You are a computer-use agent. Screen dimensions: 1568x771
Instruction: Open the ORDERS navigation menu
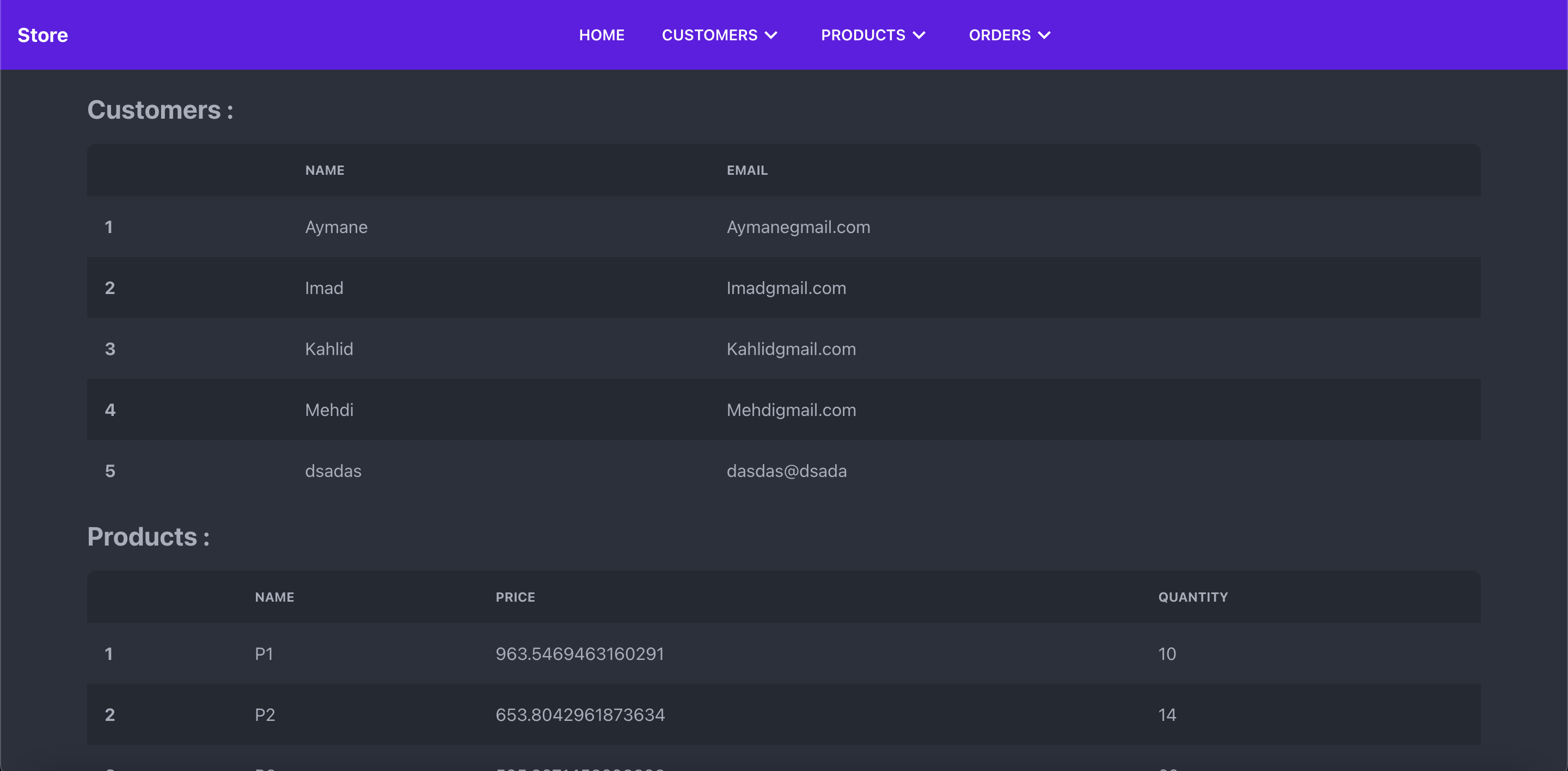tap(999, 35)
